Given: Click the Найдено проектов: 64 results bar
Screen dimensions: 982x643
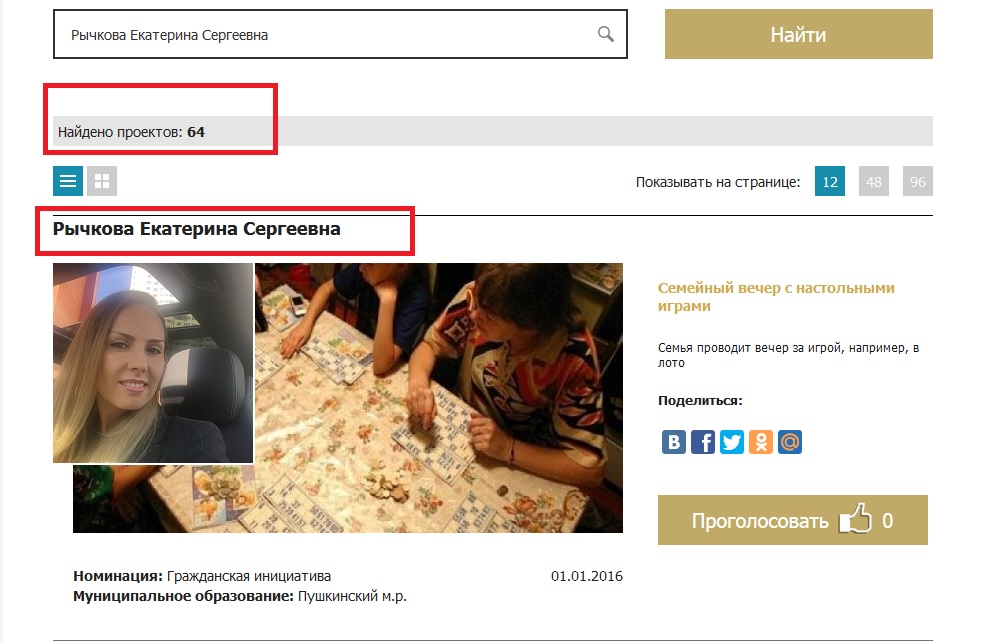Looking at the screenshot, I should [493, 131].
